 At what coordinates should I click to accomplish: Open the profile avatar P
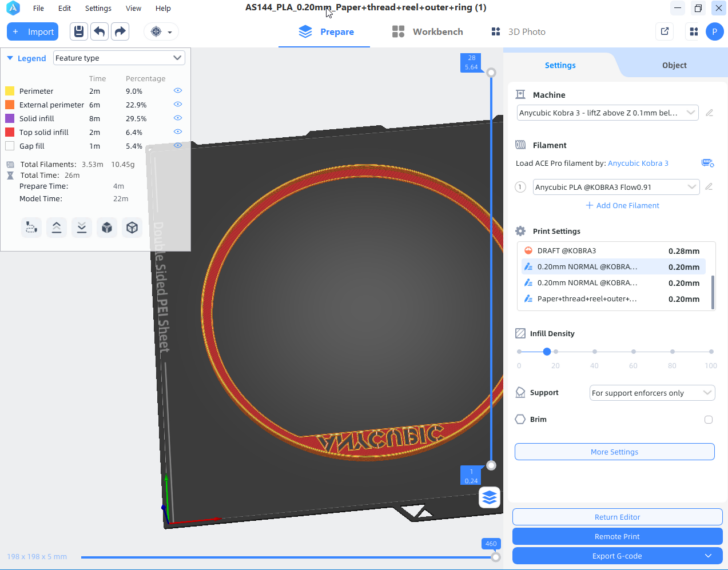(x=715, y=32)
